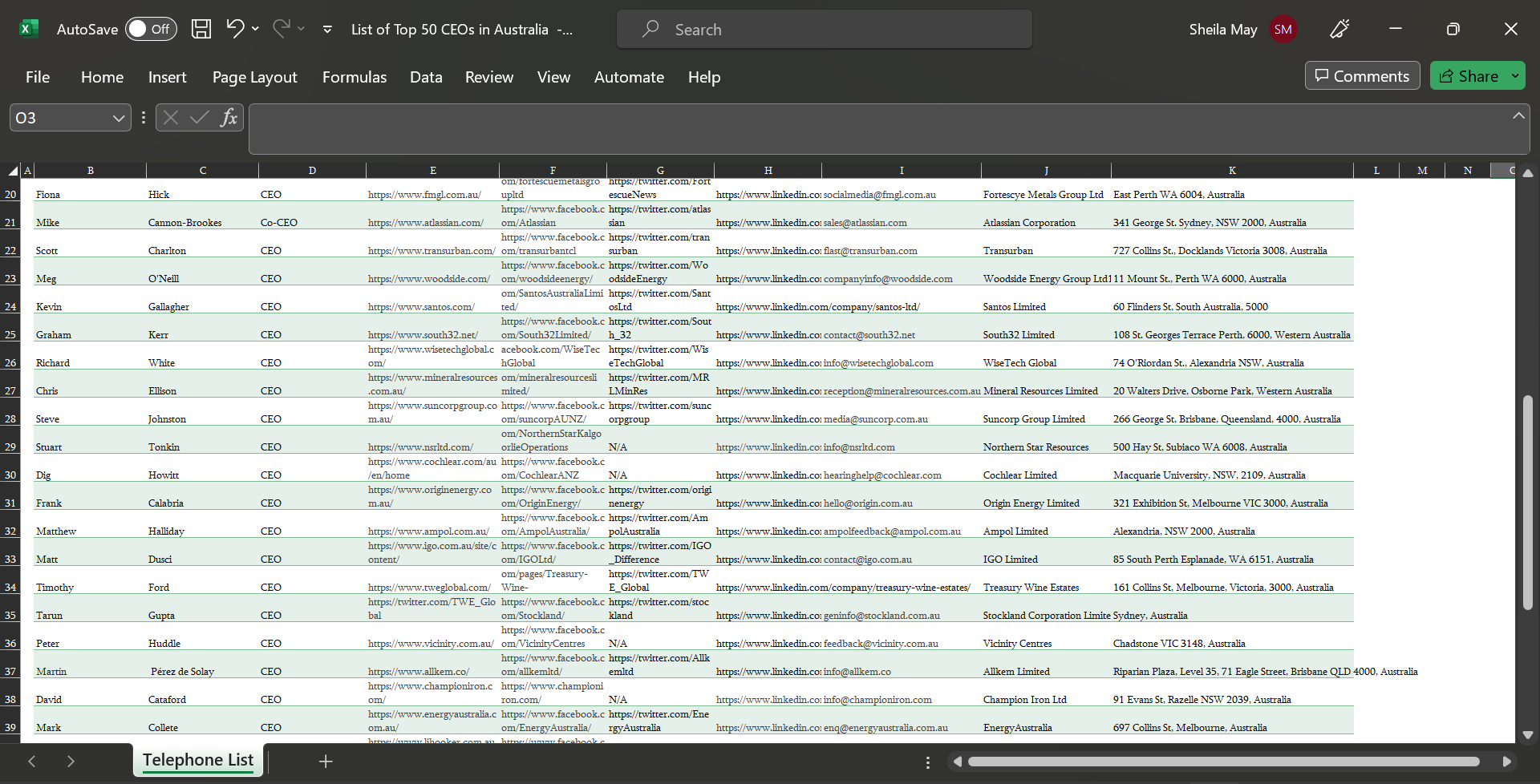Click the info@allkem.co email link
1540x784 pixels.
pyautogui.click(x=857, y=672)
